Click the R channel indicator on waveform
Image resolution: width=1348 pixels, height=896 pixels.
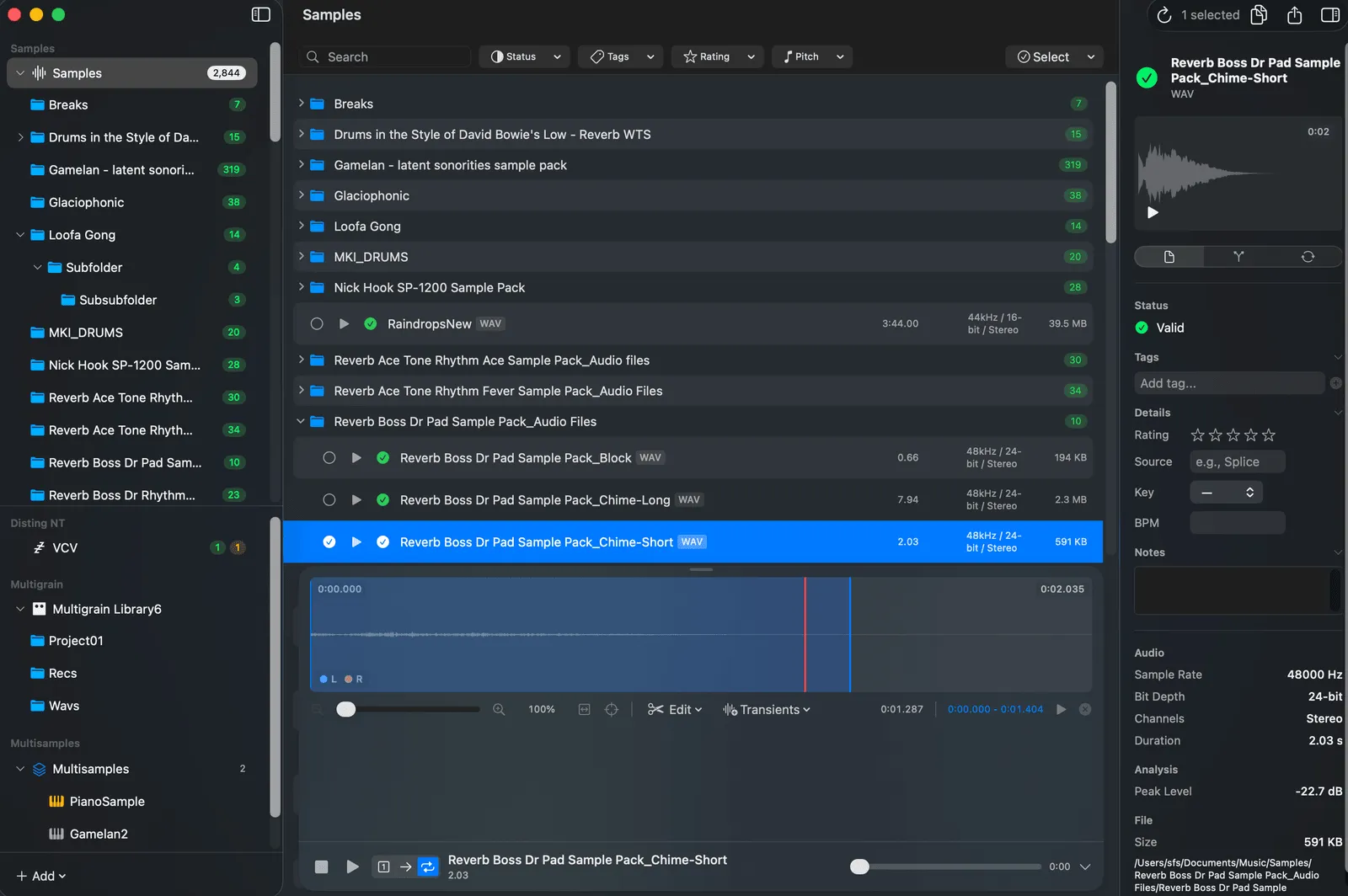pyautogui.click(x=354, y=679)
